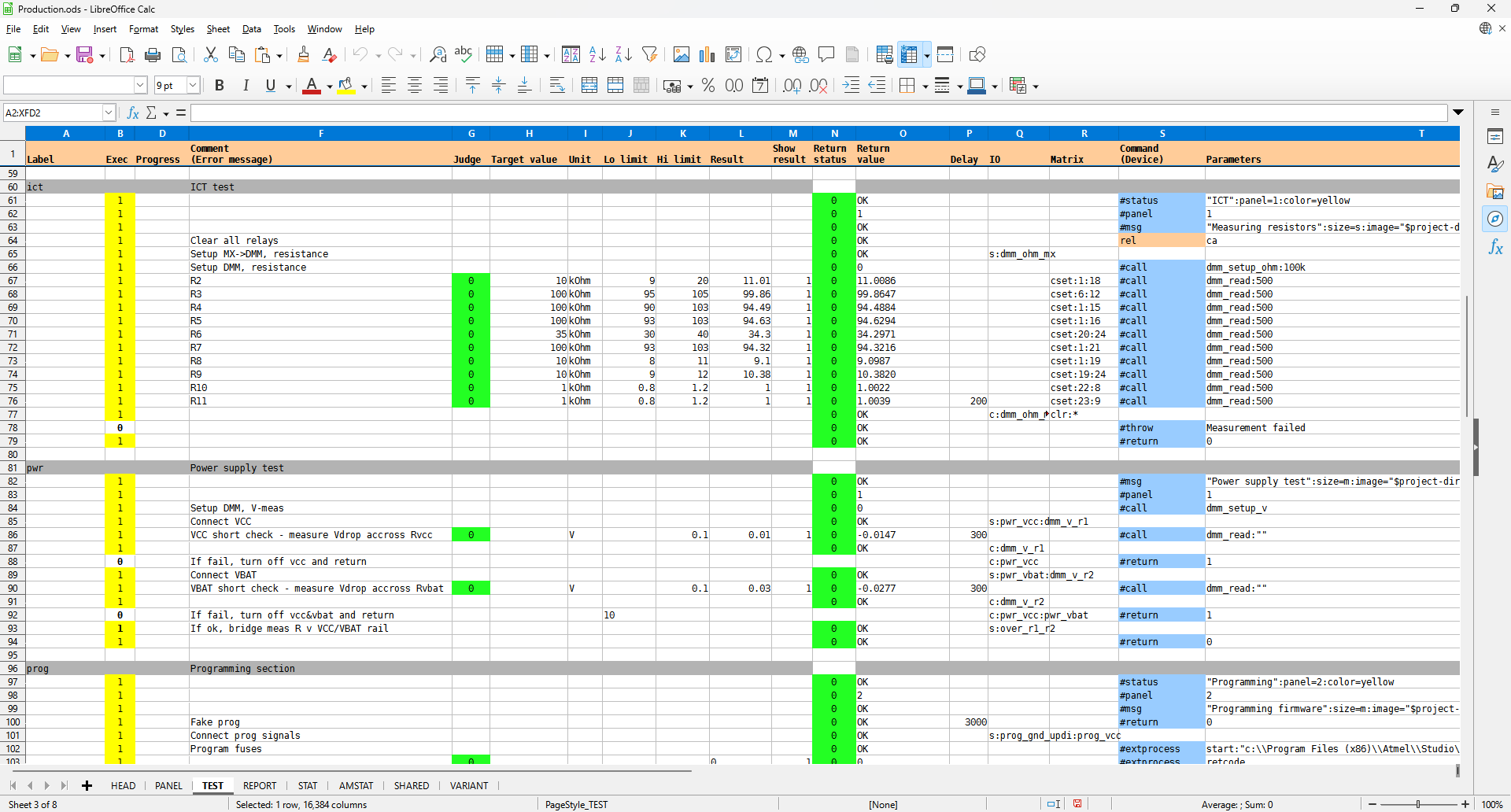Open the Gallery sidebar panel
Viewport: 1511px width, 812px height.
point(1495,191)
